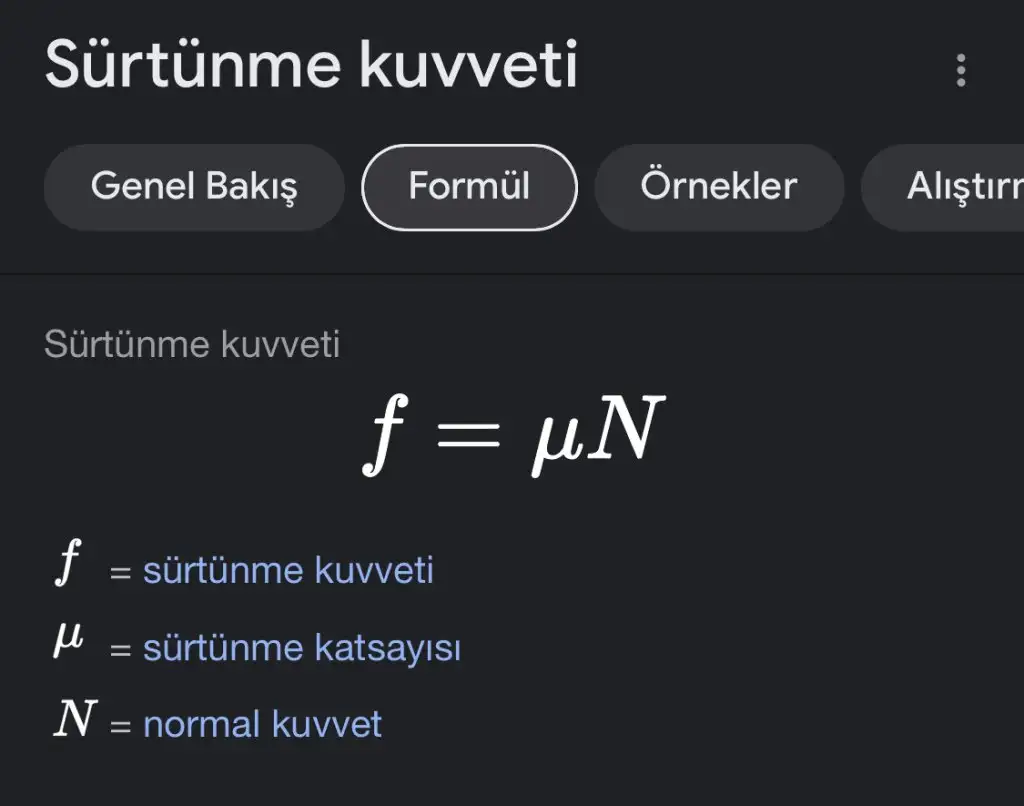1024x806 pixels.
Task: Open the Örnekler tab
Action: pos(718,187)
